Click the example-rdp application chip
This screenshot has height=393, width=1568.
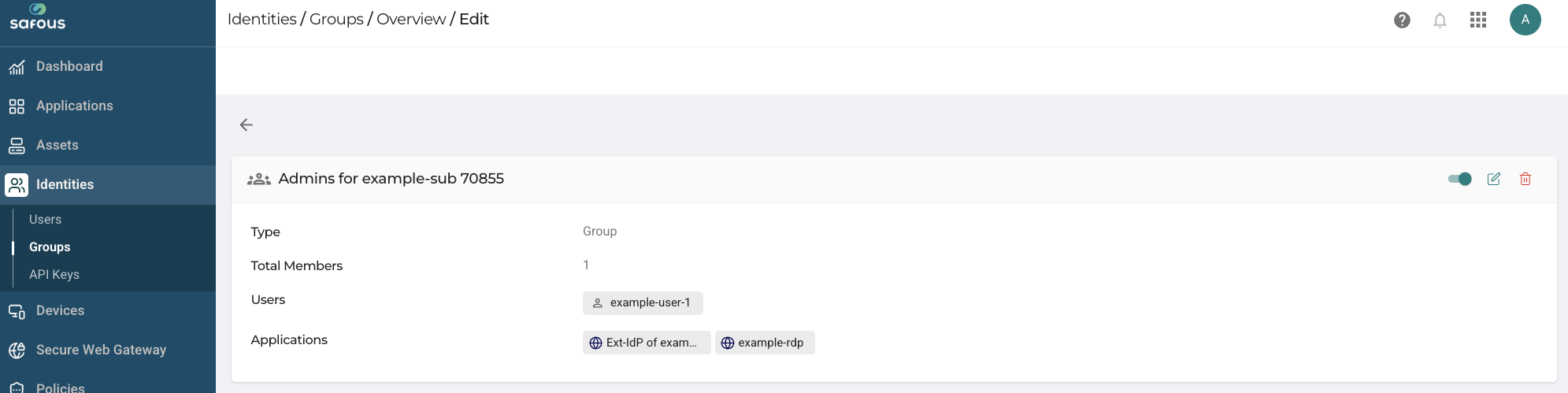[765, 343]
